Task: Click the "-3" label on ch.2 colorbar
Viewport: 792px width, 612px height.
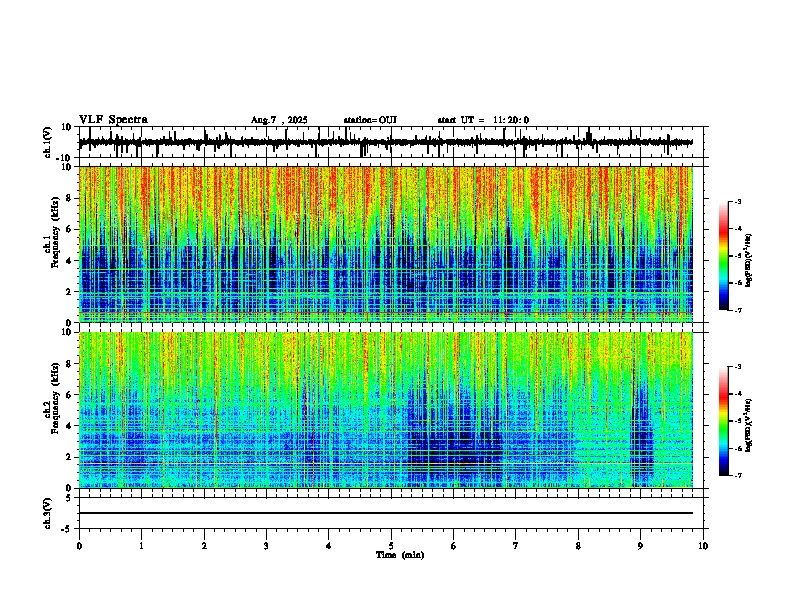Action: tap(738, 367)
